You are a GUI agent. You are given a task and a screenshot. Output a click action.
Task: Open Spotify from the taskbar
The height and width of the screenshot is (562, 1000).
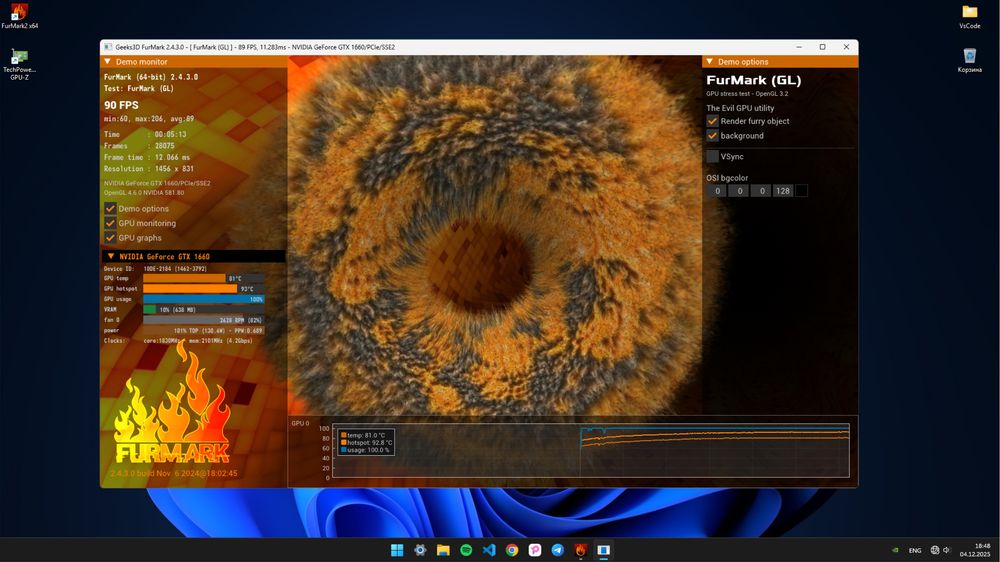point(466,550)
